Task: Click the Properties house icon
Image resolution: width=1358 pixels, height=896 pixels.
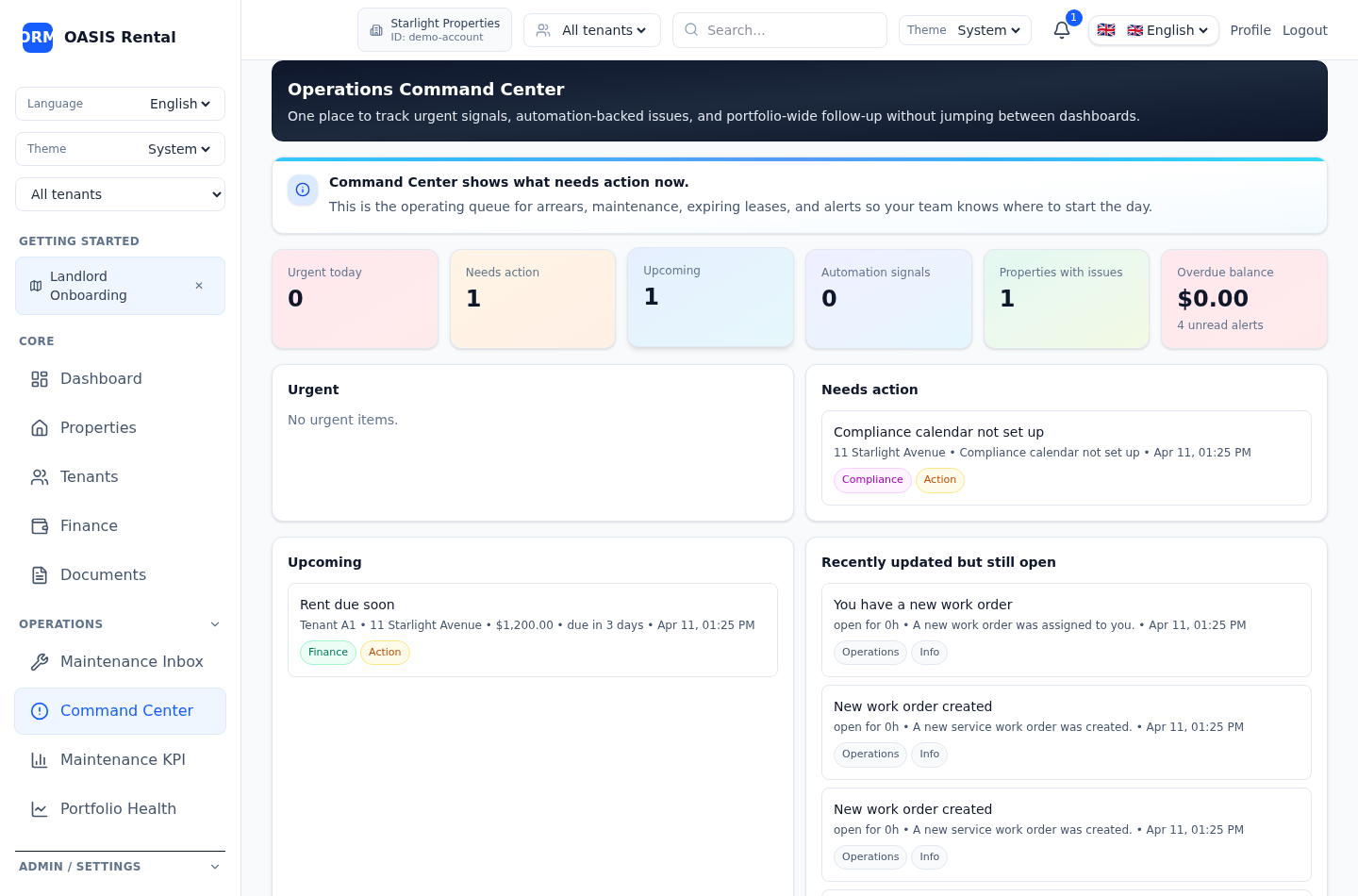Action: (x=40, y=428)
